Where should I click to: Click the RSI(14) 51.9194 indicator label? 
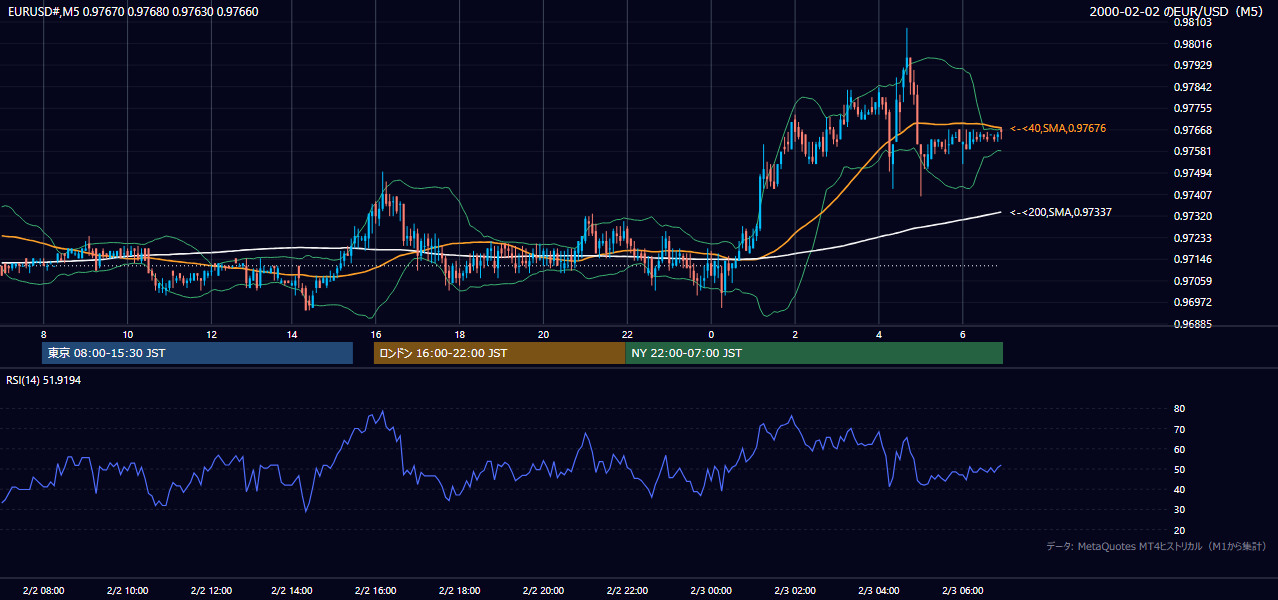coord(44,380)
